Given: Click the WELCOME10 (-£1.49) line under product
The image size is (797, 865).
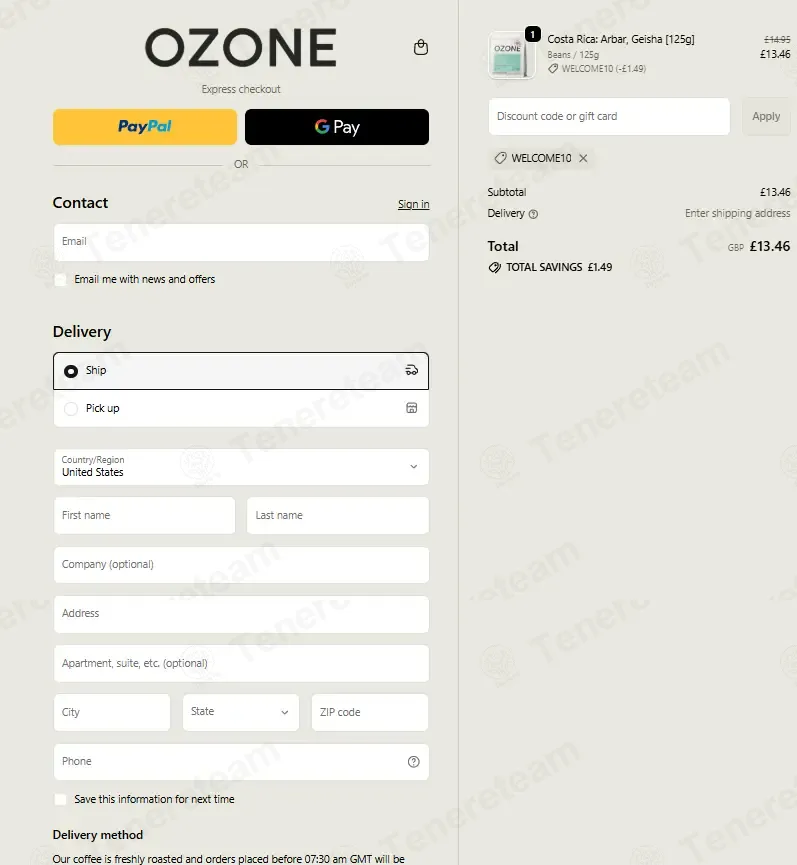Looking at the screenshot, I should (603, 69).
